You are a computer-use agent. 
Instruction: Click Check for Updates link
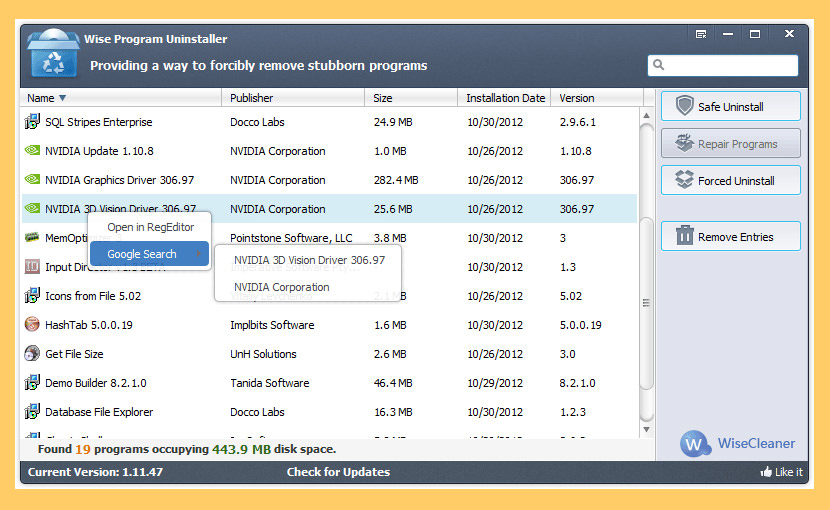(338, 472)
